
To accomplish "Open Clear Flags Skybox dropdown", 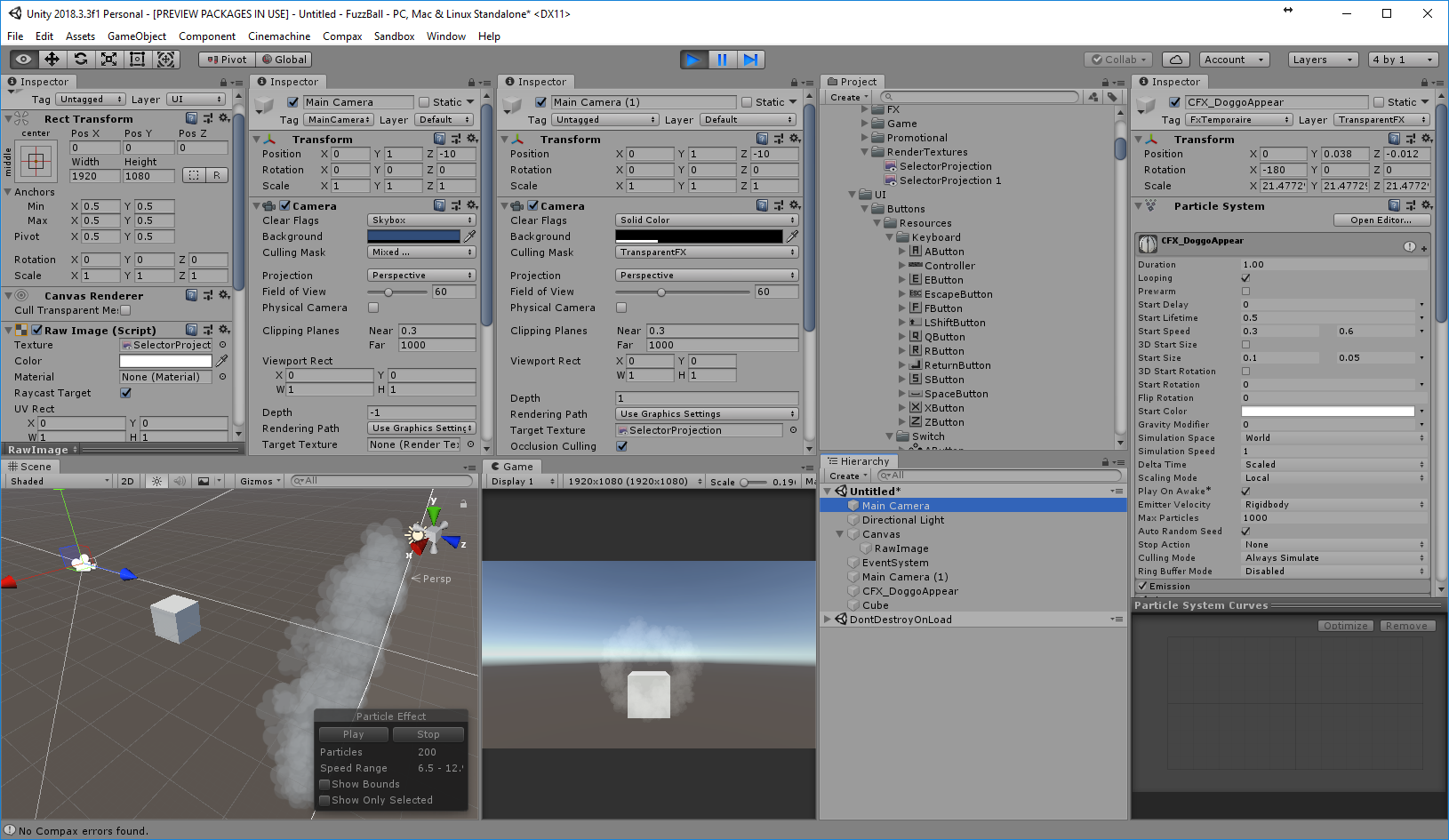I will click(x=422, y=220).
